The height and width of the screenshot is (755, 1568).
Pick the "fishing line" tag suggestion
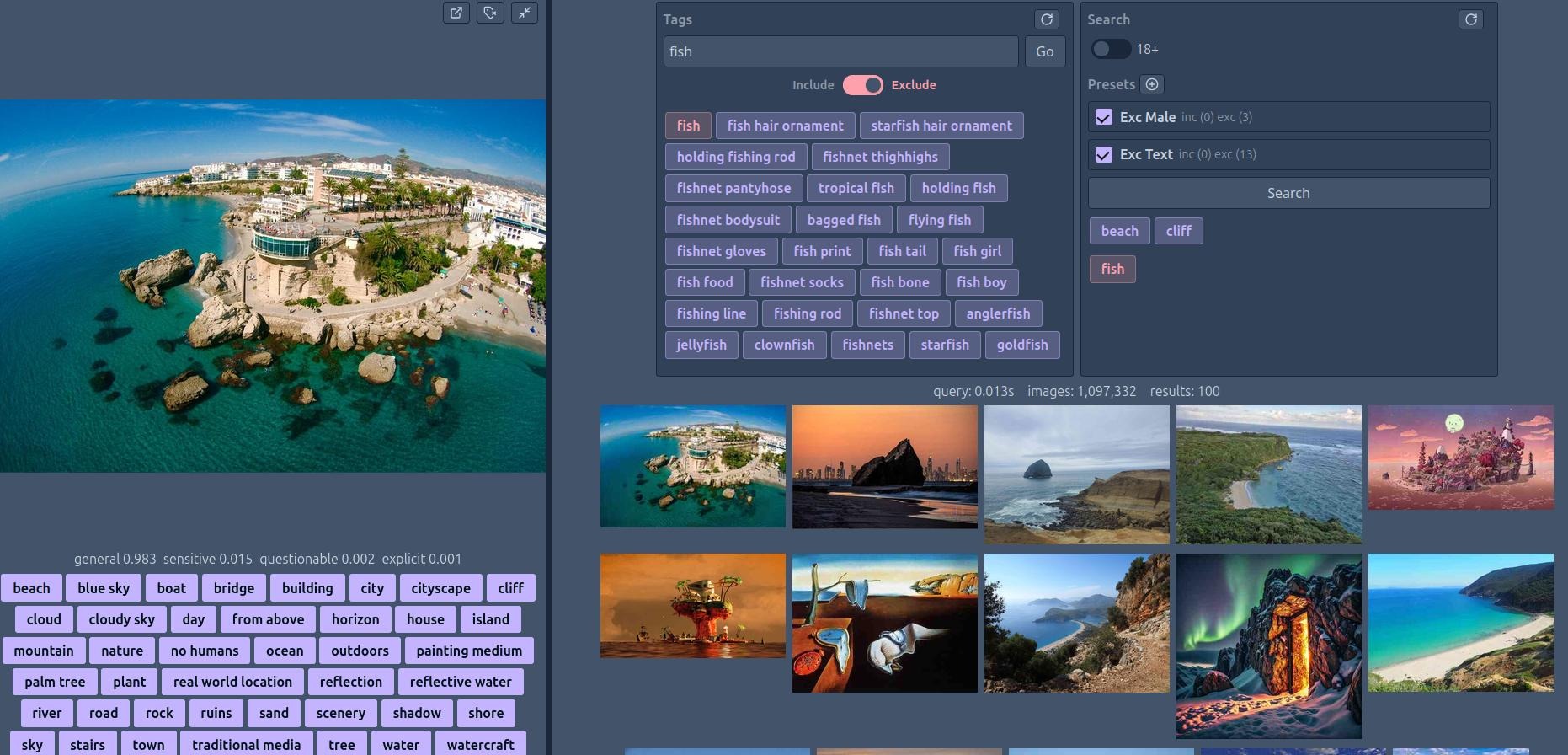(712, 313)
